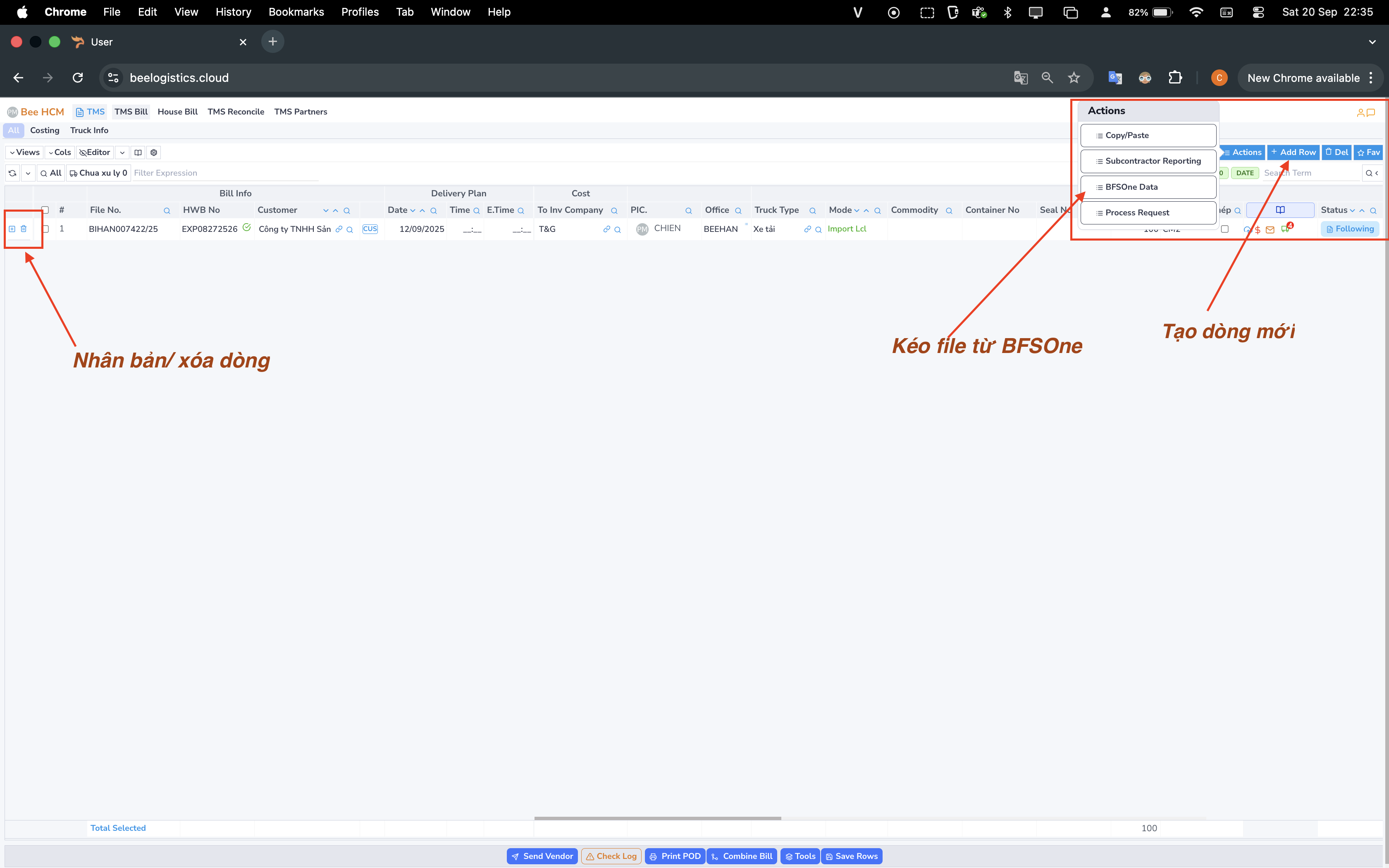1389x868 pixels.
Task: Sort descending on Customer column arrow
Action: click(325, 211)
